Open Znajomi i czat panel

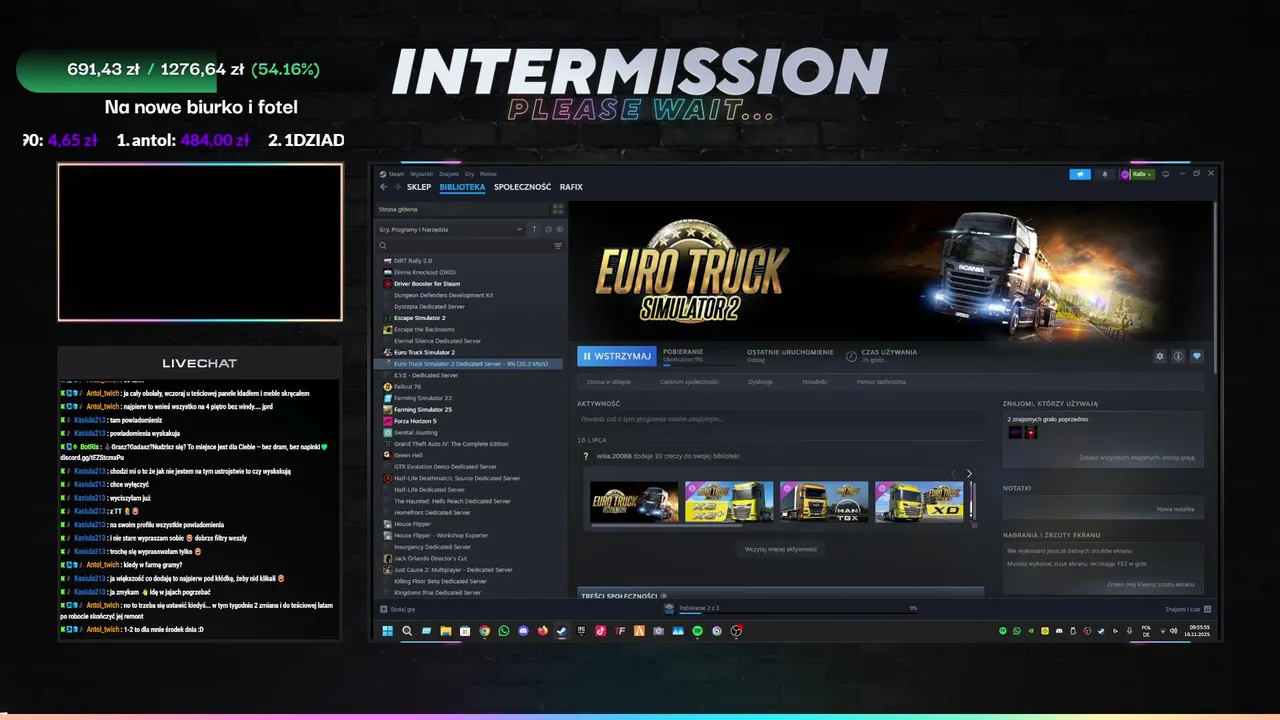[x=1188, y=608]
